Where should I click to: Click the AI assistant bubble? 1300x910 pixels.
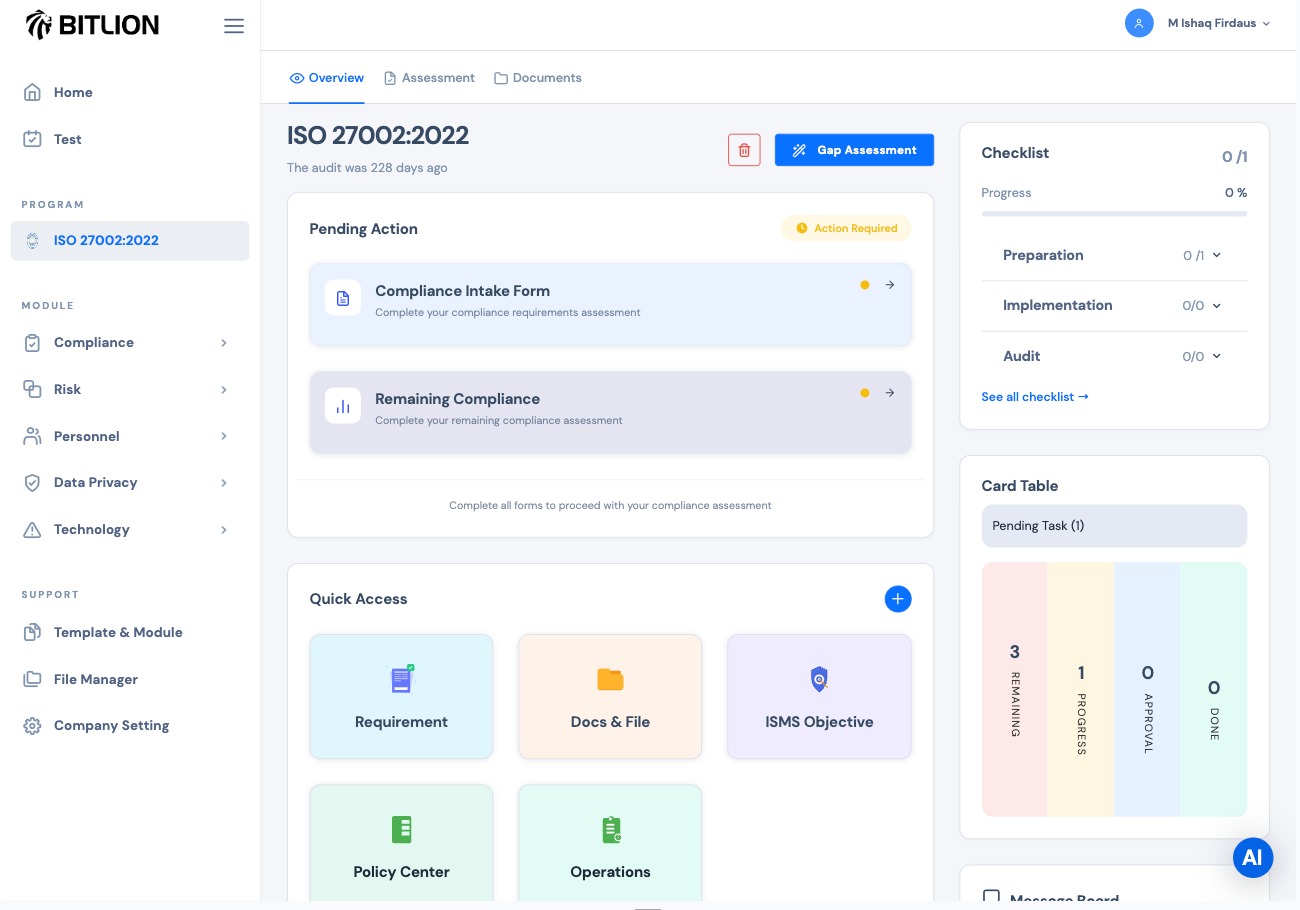[x=1253, y=857]
